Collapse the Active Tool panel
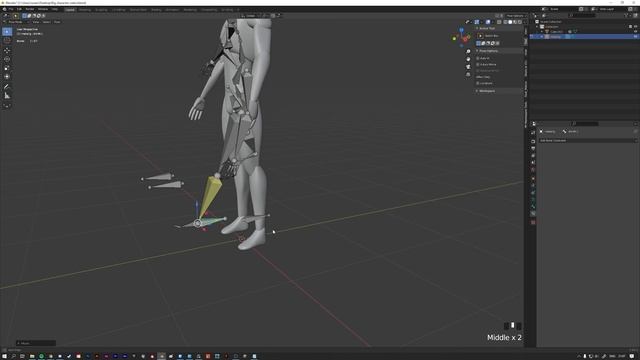This screenshot has height=360, width=640. [477, 29]
